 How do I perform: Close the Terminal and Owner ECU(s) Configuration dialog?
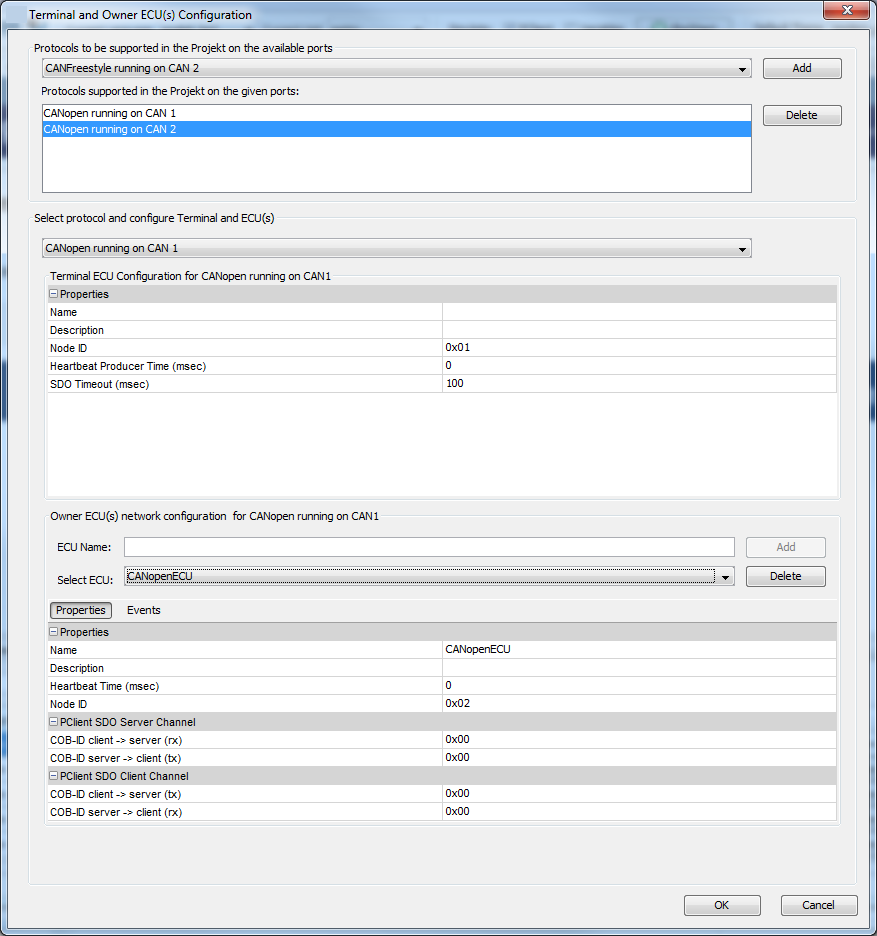(x=847, y=11)
